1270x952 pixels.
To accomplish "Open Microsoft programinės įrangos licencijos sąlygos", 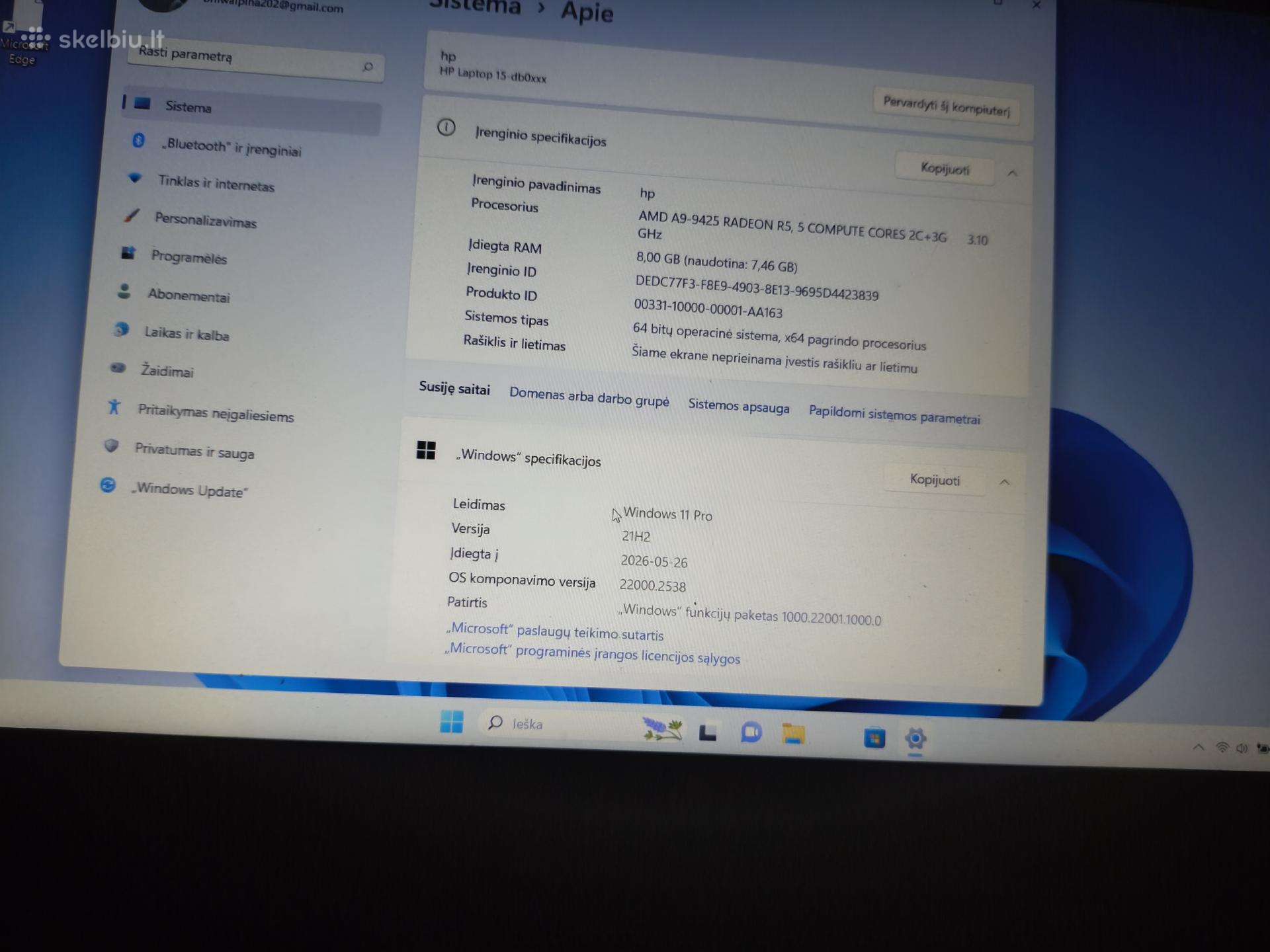I will pos(592,654).
